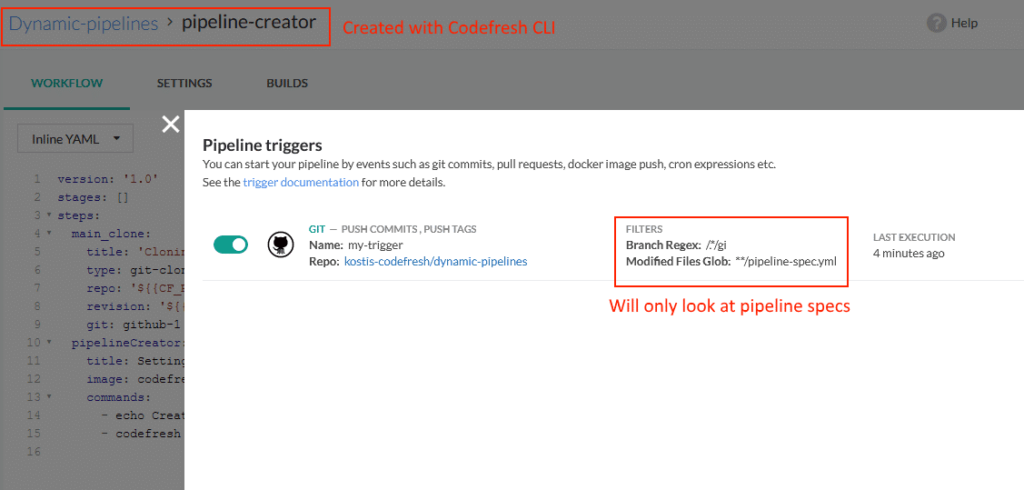Click the GitHub icon beside my-trigger
Screen dimensions: 1024x490
280,245
